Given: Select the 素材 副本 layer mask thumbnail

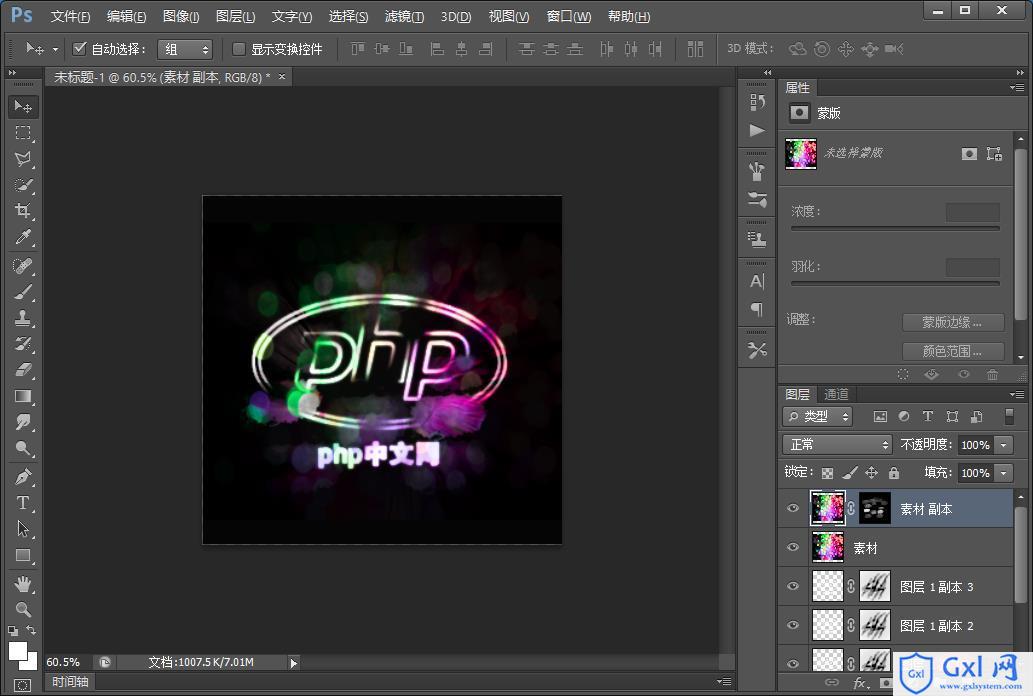Looking at the screenshot, I should [875, 508].
